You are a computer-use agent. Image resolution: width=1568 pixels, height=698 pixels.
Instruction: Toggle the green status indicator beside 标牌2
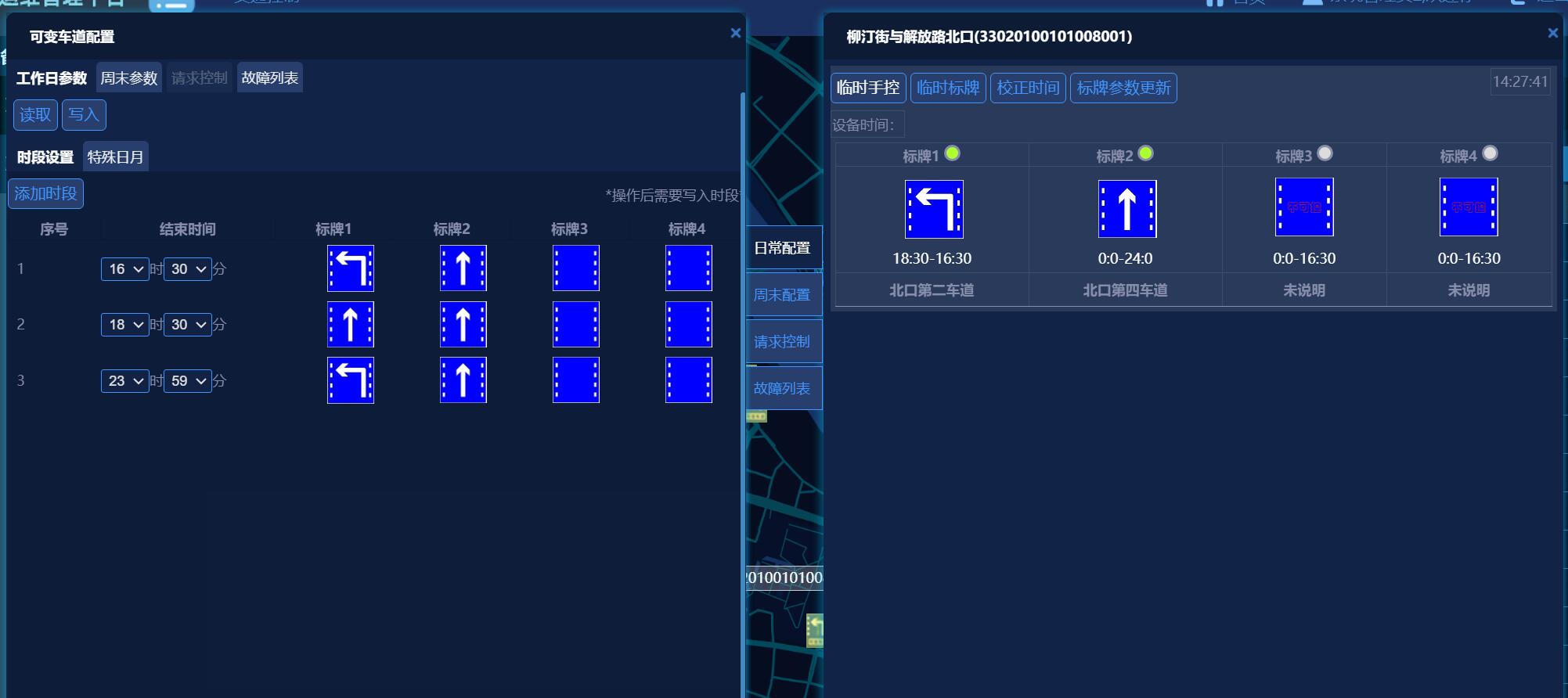click(1145, 153)
